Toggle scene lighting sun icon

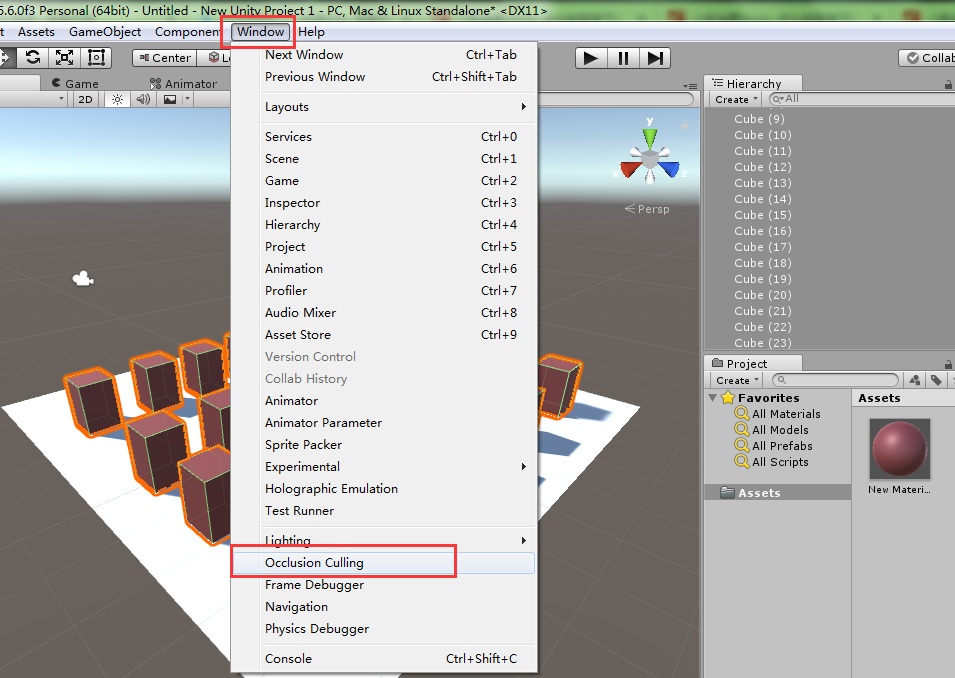(118, 99)
